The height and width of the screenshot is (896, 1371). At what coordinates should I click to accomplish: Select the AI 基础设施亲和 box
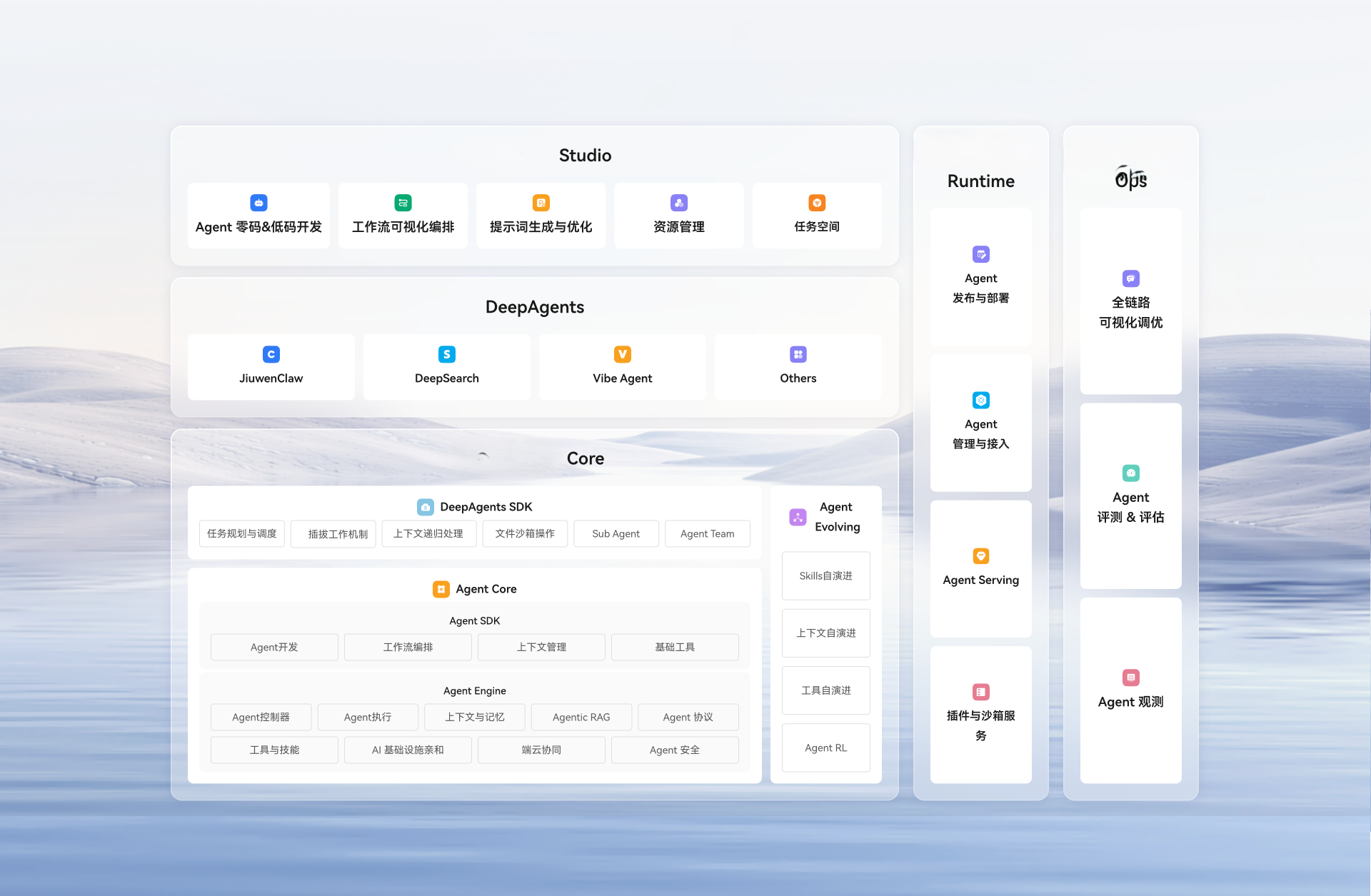pos(408,750)
